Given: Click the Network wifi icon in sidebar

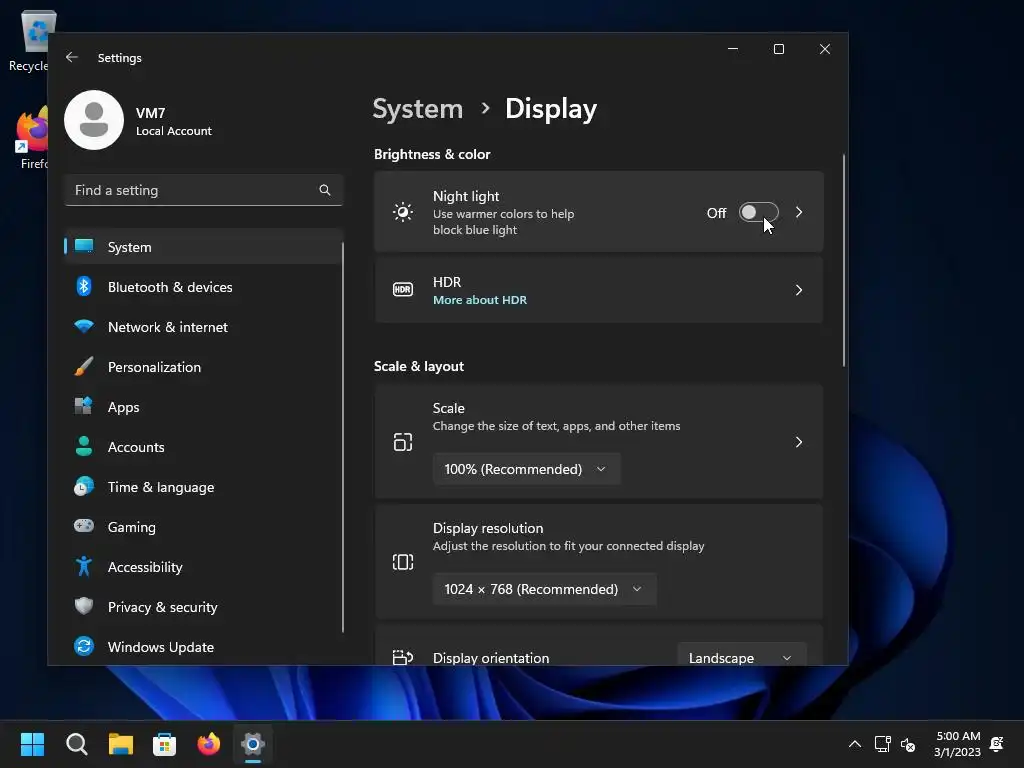Looking at the screenshot, I should click(84, 327).
